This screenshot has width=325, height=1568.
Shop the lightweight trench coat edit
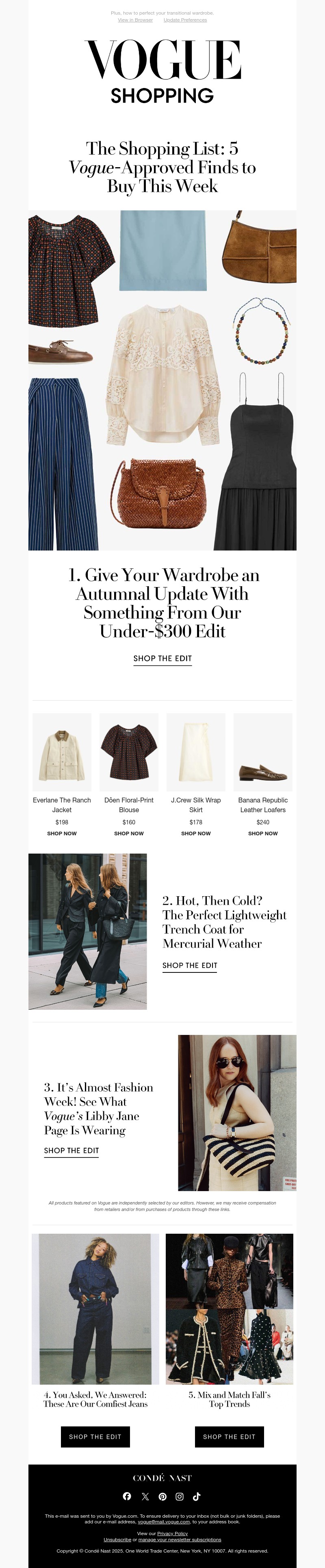(190, 966)
